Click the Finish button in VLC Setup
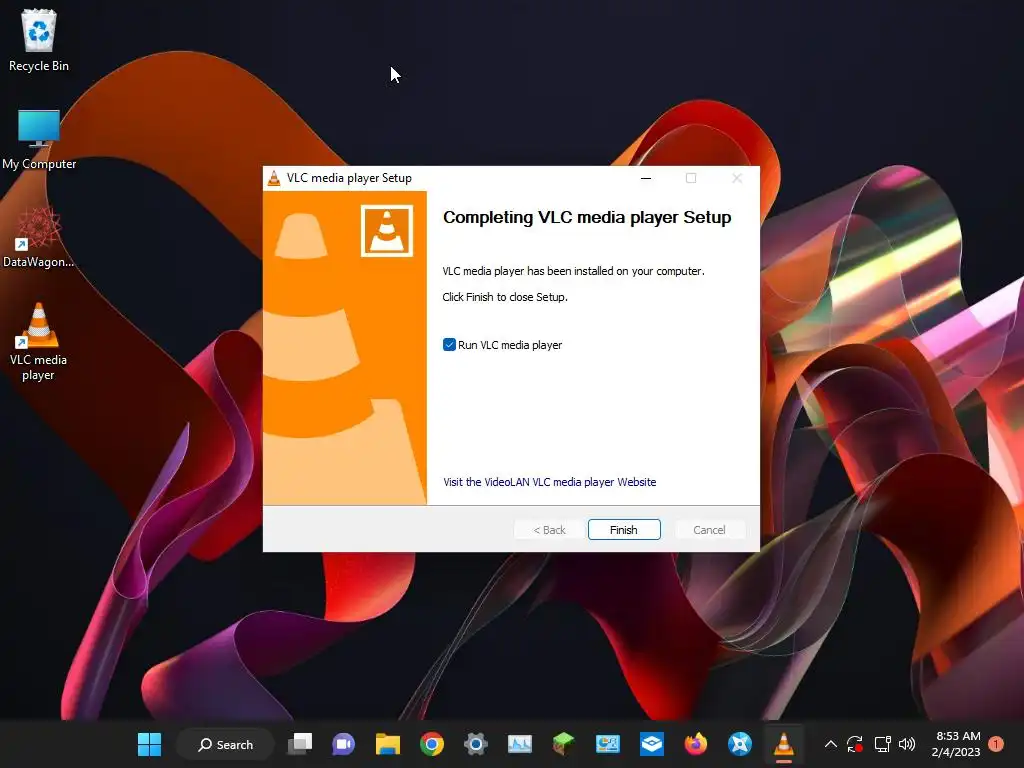This screenshot has width=1024, height=768. [624, 530]
